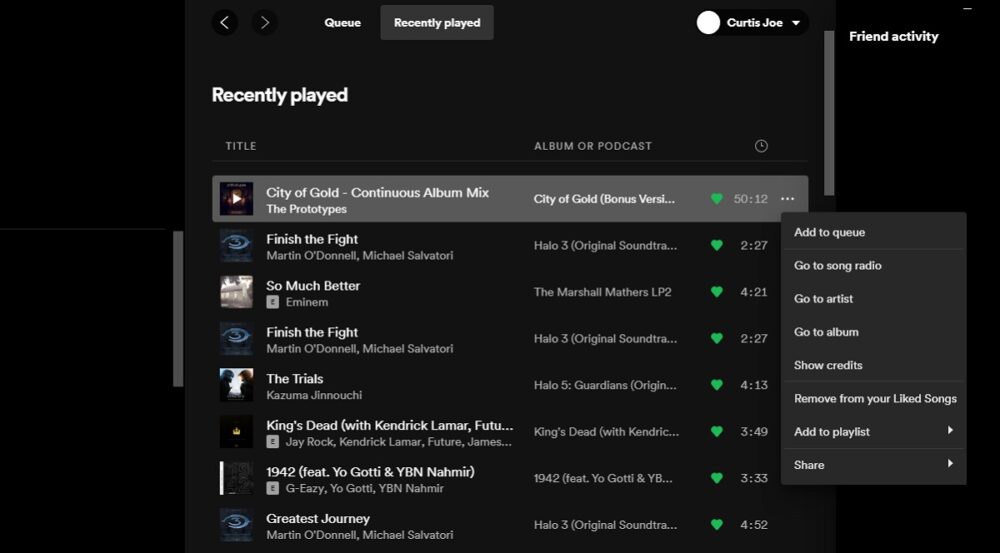
Task: Unlike the first Finish the Fight heart
Action: coord(717,246)
